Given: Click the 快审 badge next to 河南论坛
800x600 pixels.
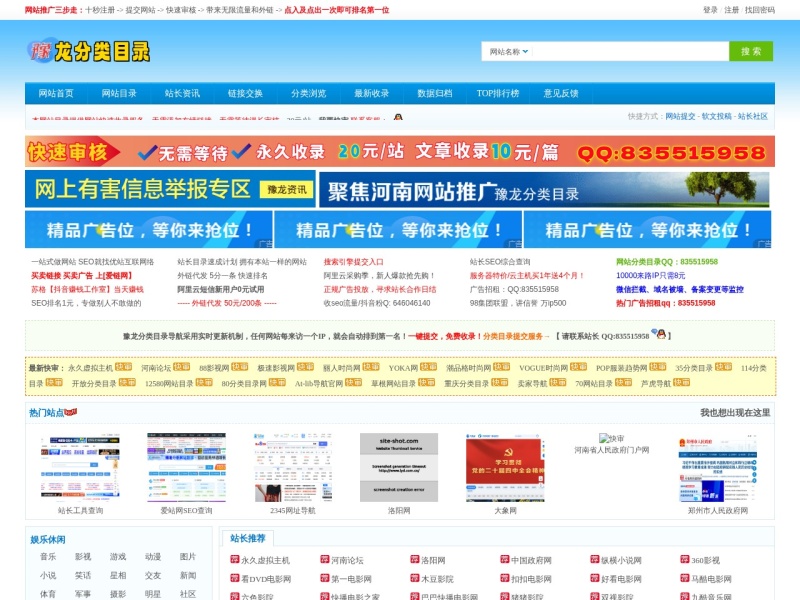Looking at the screenshot, I should click(181, 367).
